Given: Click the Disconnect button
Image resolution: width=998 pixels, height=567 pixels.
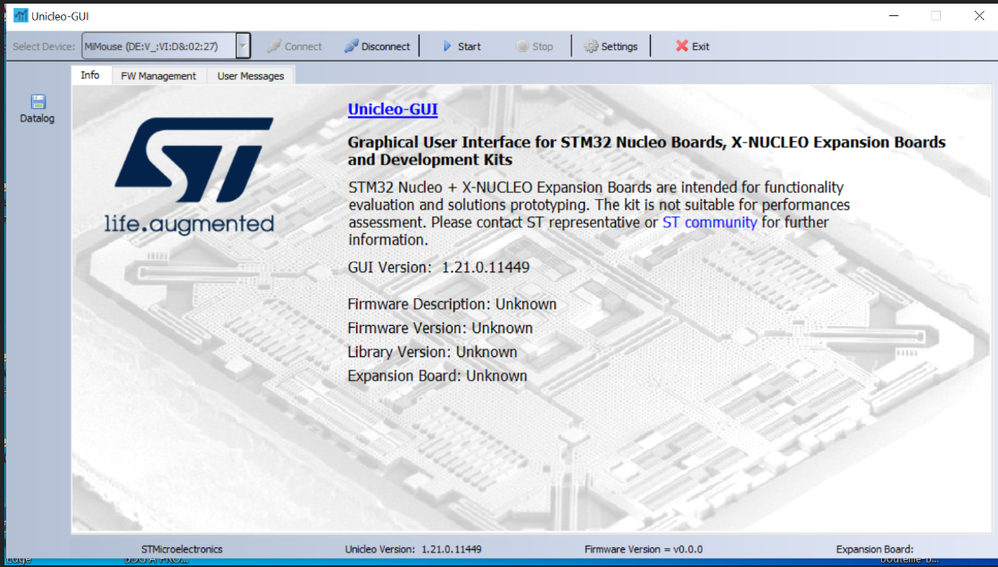Looking at the screenshot, I should click(377, 46).
